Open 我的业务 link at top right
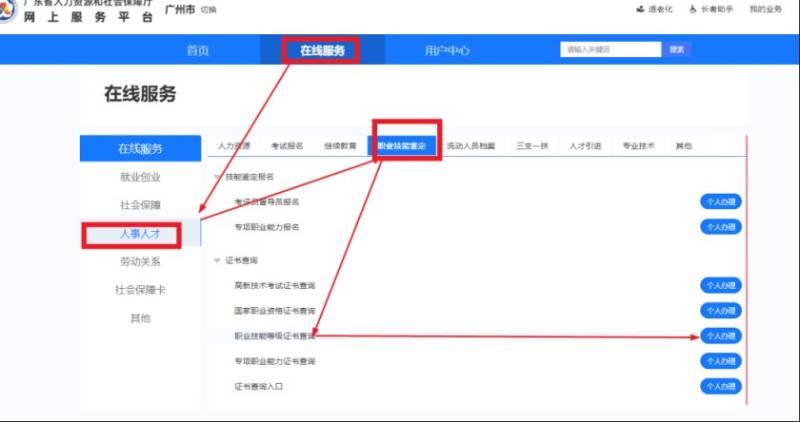The height and width of the screenshot is (422, 800). tap(765, 9)
